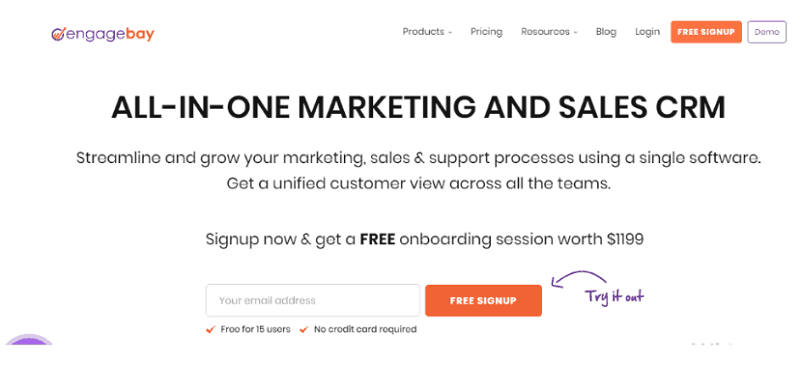Click the small arrow beside Products
Screen dimensions: 800x390
450,33
